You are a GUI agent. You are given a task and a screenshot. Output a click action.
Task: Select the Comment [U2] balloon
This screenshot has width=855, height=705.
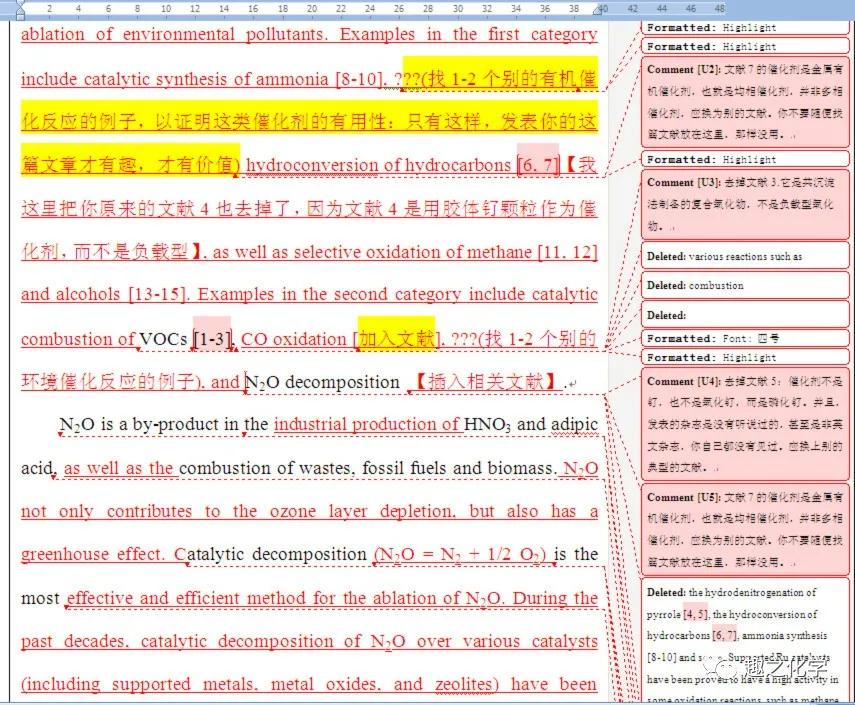click(744, 100)
